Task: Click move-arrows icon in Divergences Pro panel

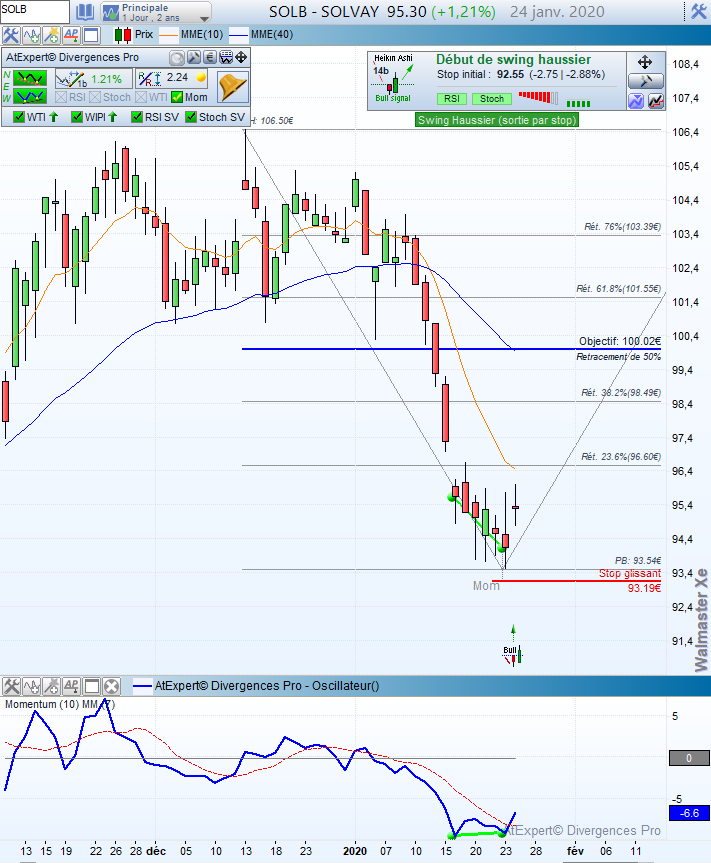Action: click(241, 57)
